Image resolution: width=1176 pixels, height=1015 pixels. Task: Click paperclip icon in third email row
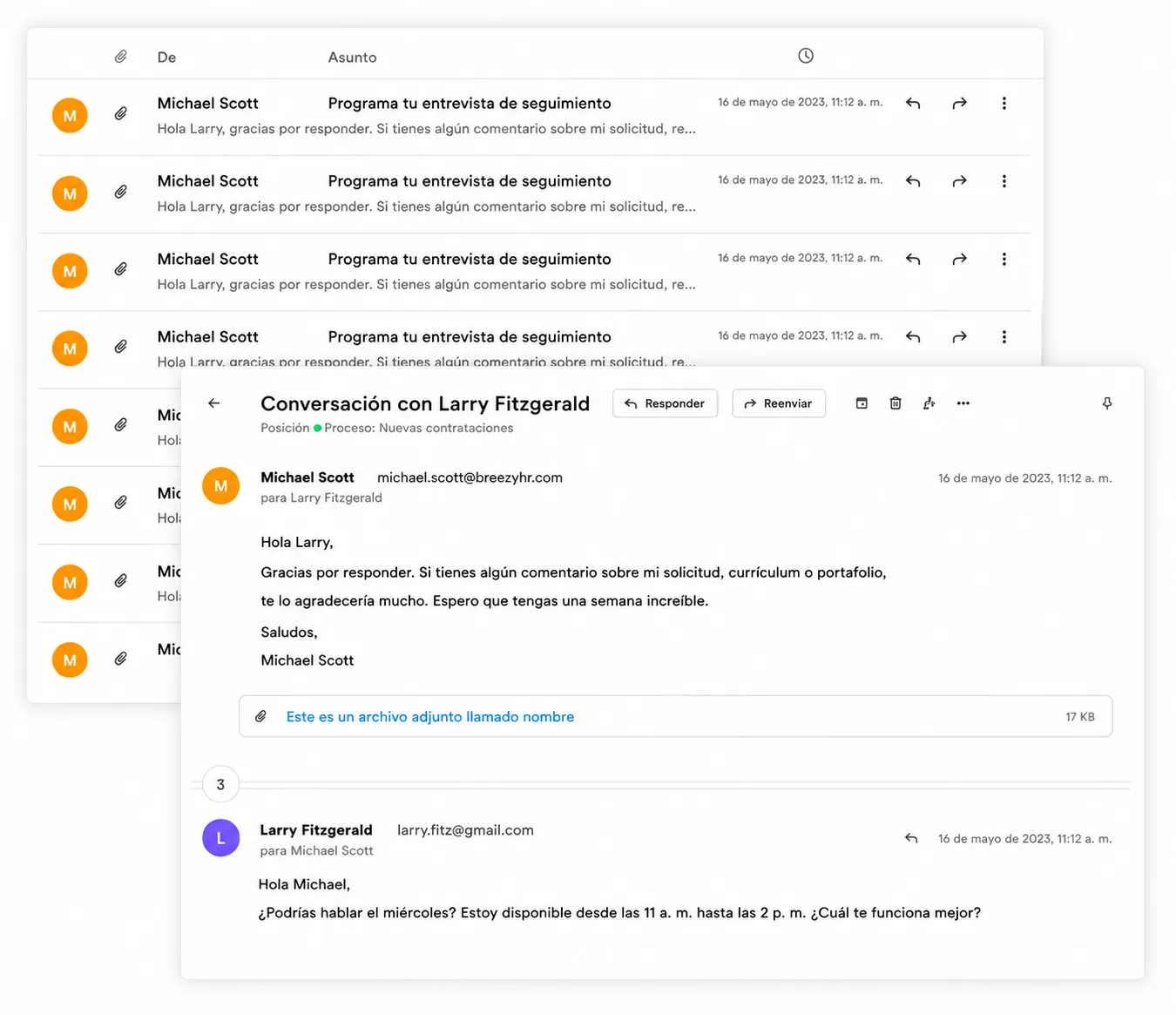[x=121, y=269]
